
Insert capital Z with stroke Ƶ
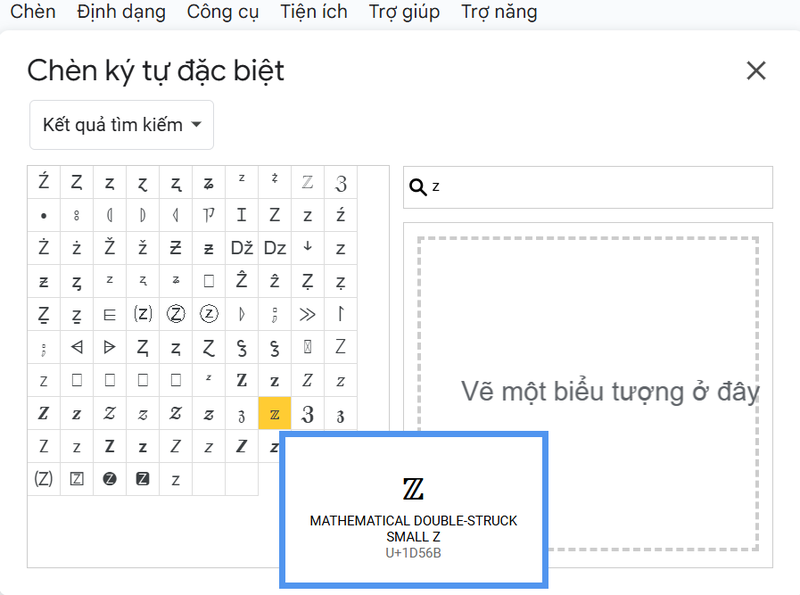coord(176,248)
